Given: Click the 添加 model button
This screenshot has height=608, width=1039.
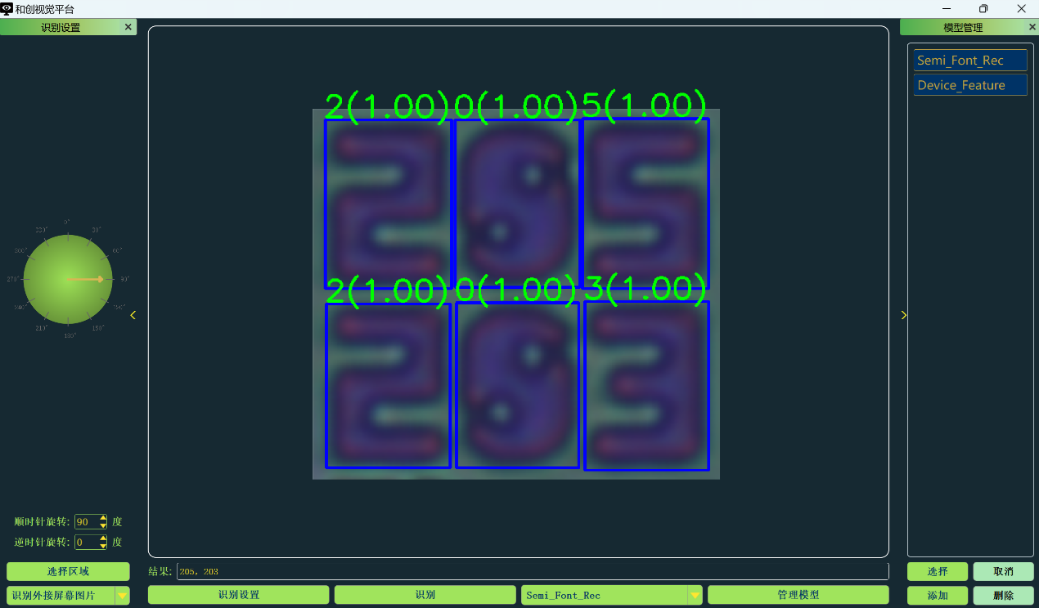Looking at the screenshot, I should click(x=937, y=595).
